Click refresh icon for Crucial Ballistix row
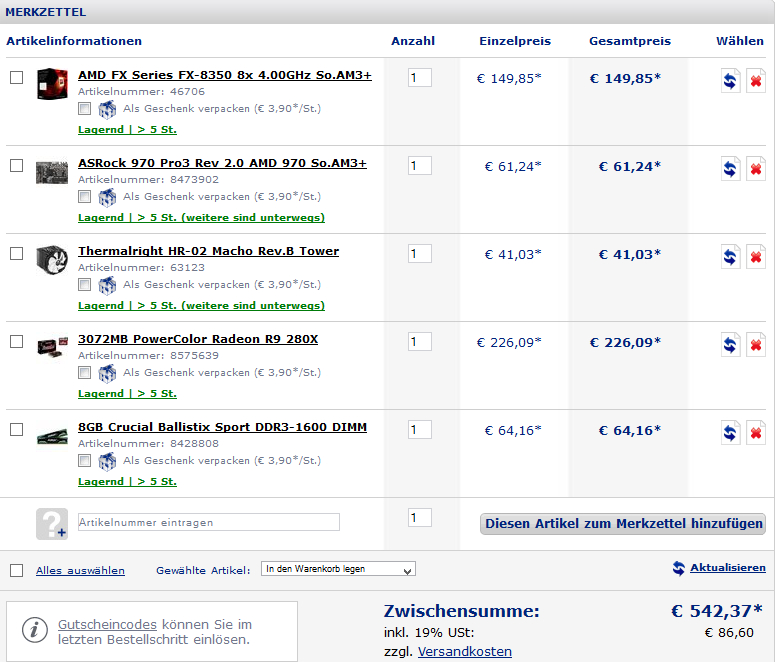 pos(731,432)
